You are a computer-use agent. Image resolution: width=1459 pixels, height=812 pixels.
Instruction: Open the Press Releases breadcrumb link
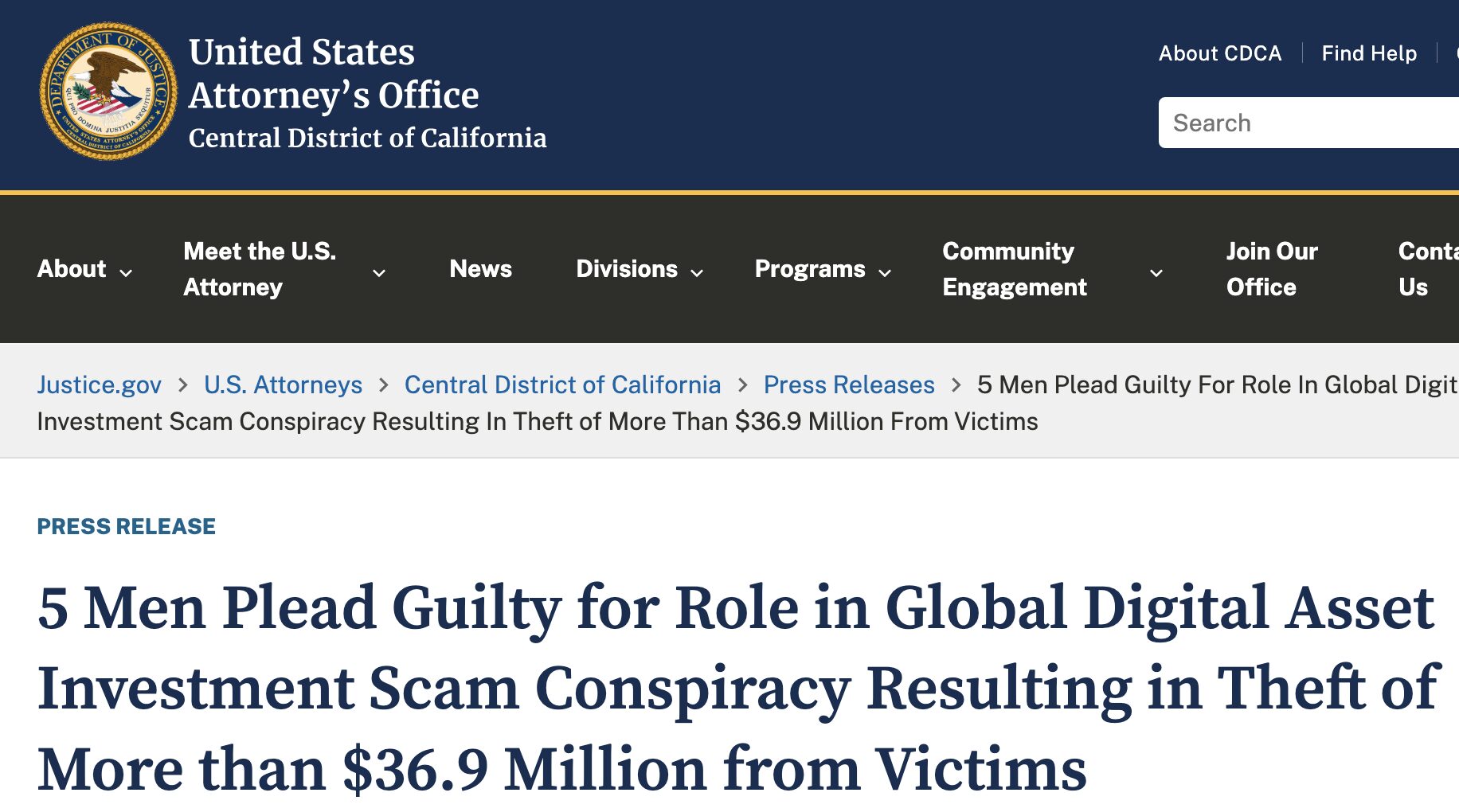pyautogui.click(x=848, y=385)
